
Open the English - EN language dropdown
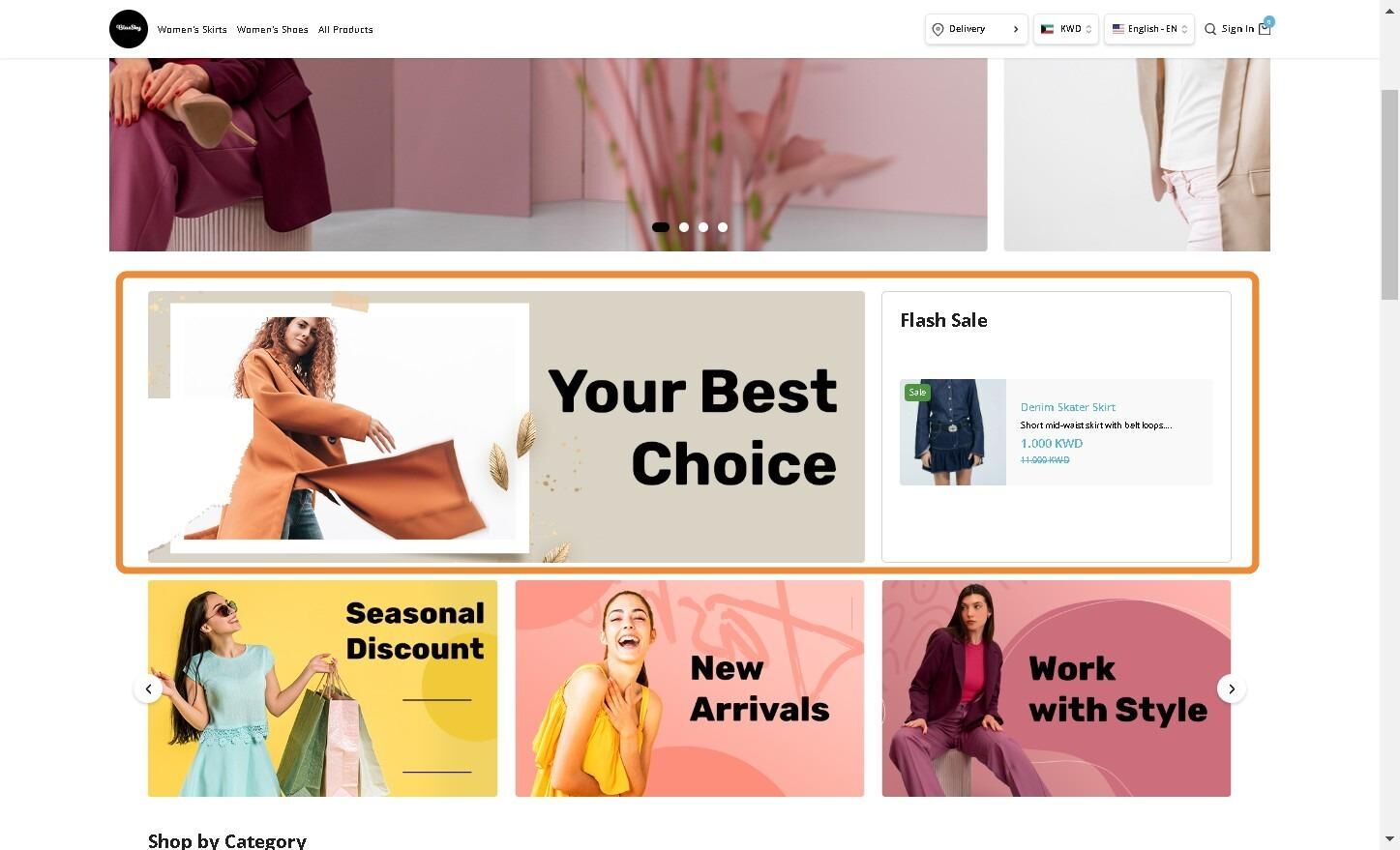[1149, 29]
